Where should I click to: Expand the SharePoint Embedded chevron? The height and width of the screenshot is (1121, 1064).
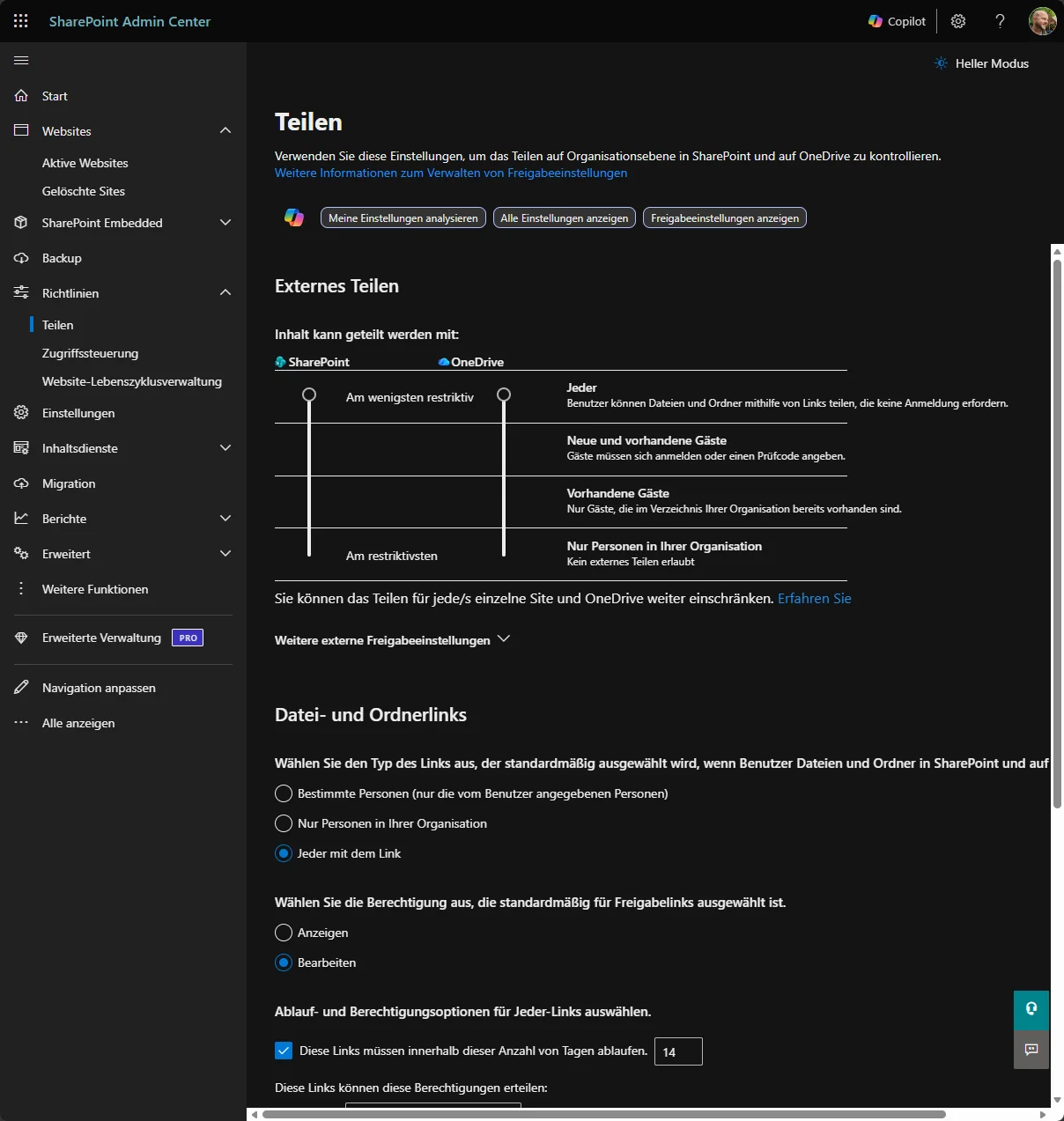point(225,222)
